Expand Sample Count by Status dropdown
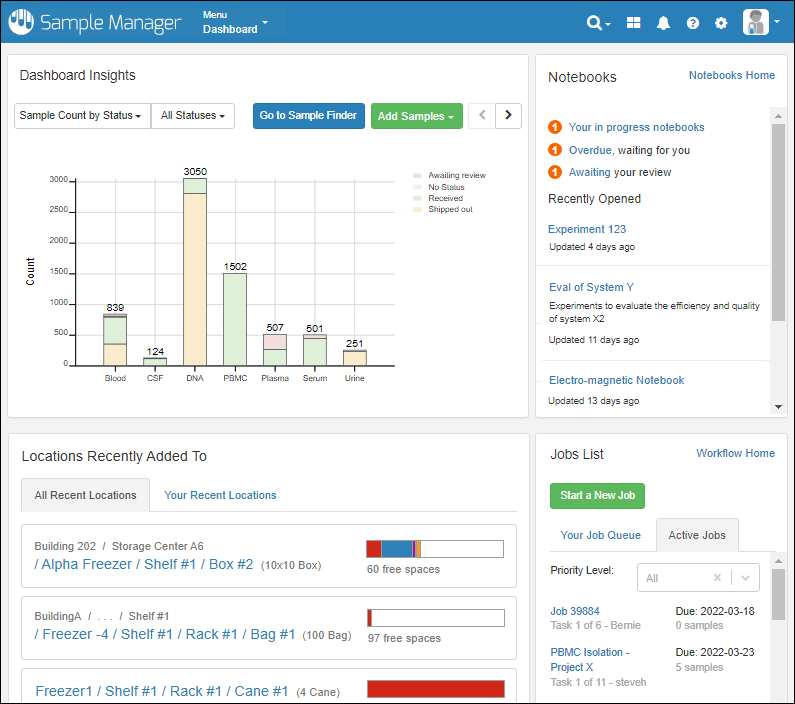795x704 pixels. point(82,116)
